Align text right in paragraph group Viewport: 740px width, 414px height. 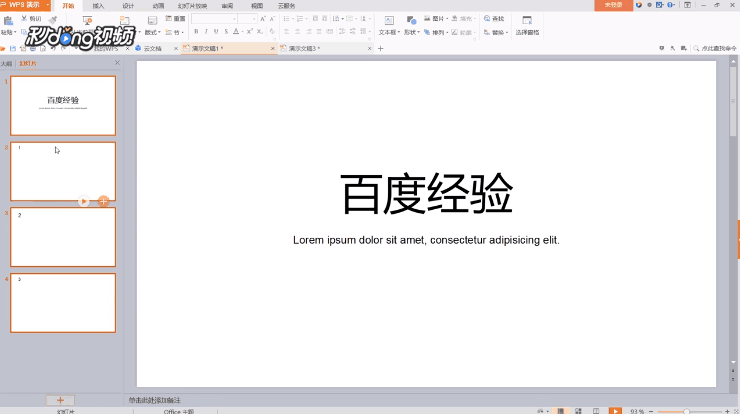[309, 32]
